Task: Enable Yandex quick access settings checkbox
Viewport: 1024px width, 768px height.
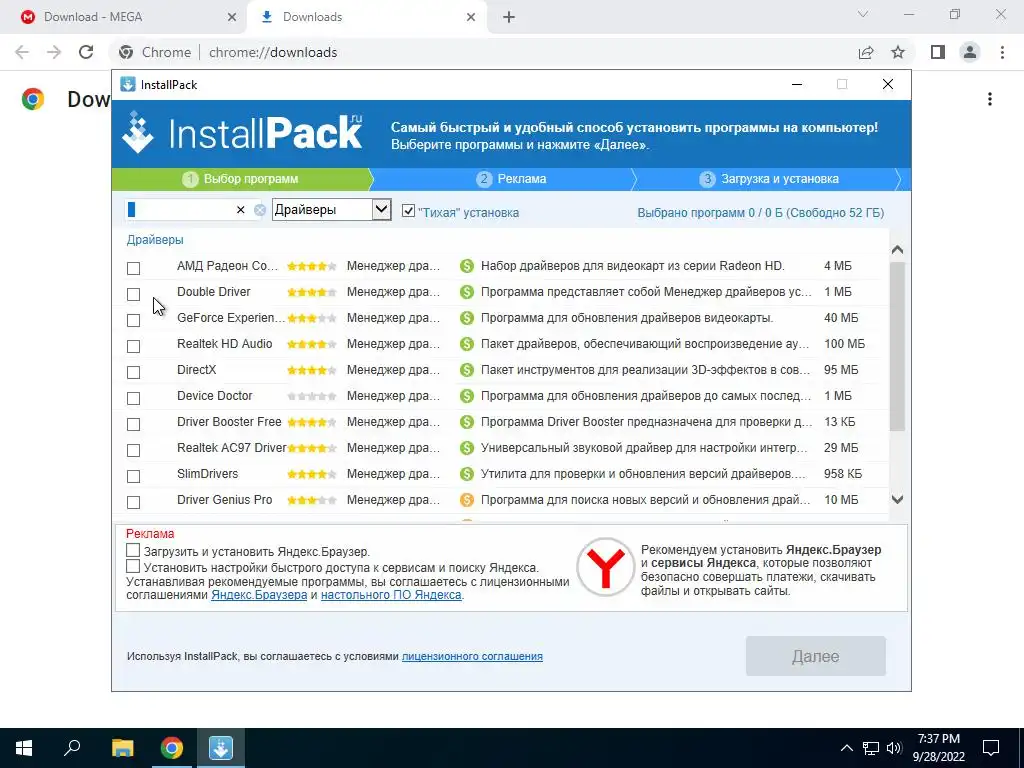Action: [x=133, y=566]
